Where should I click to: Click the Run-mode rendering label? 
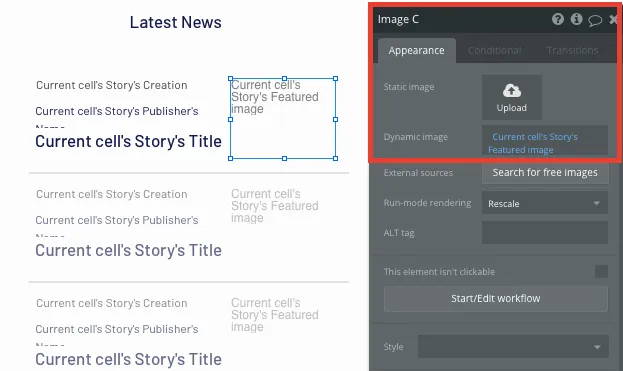click(x=427, y=203)
